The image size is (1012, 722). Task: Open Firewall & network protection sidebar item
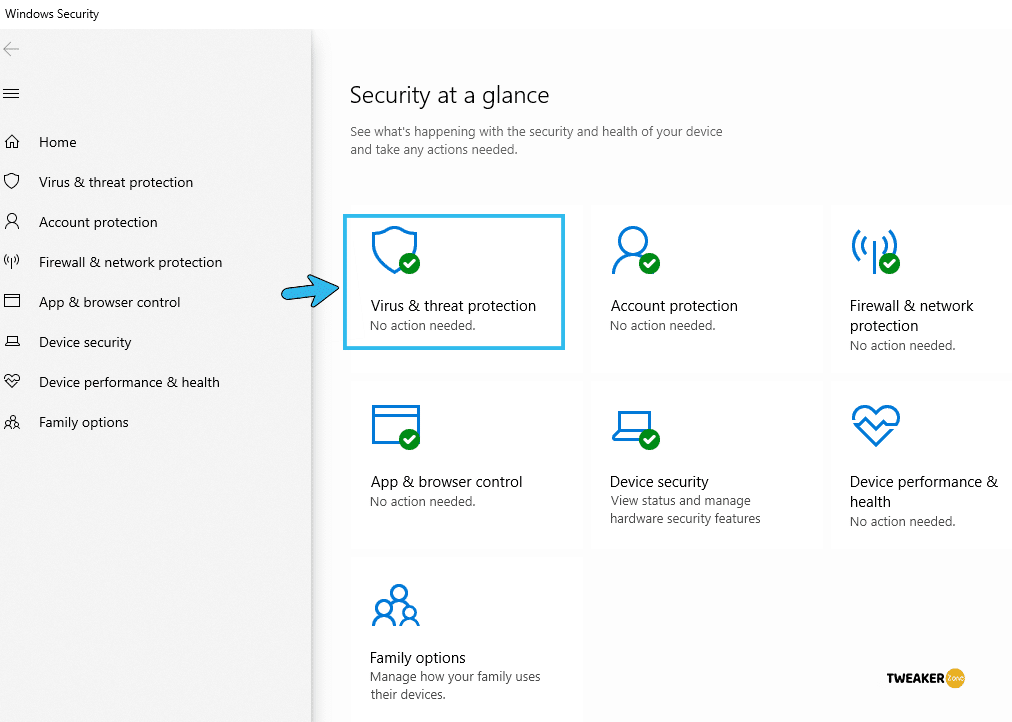coord(130,262)
